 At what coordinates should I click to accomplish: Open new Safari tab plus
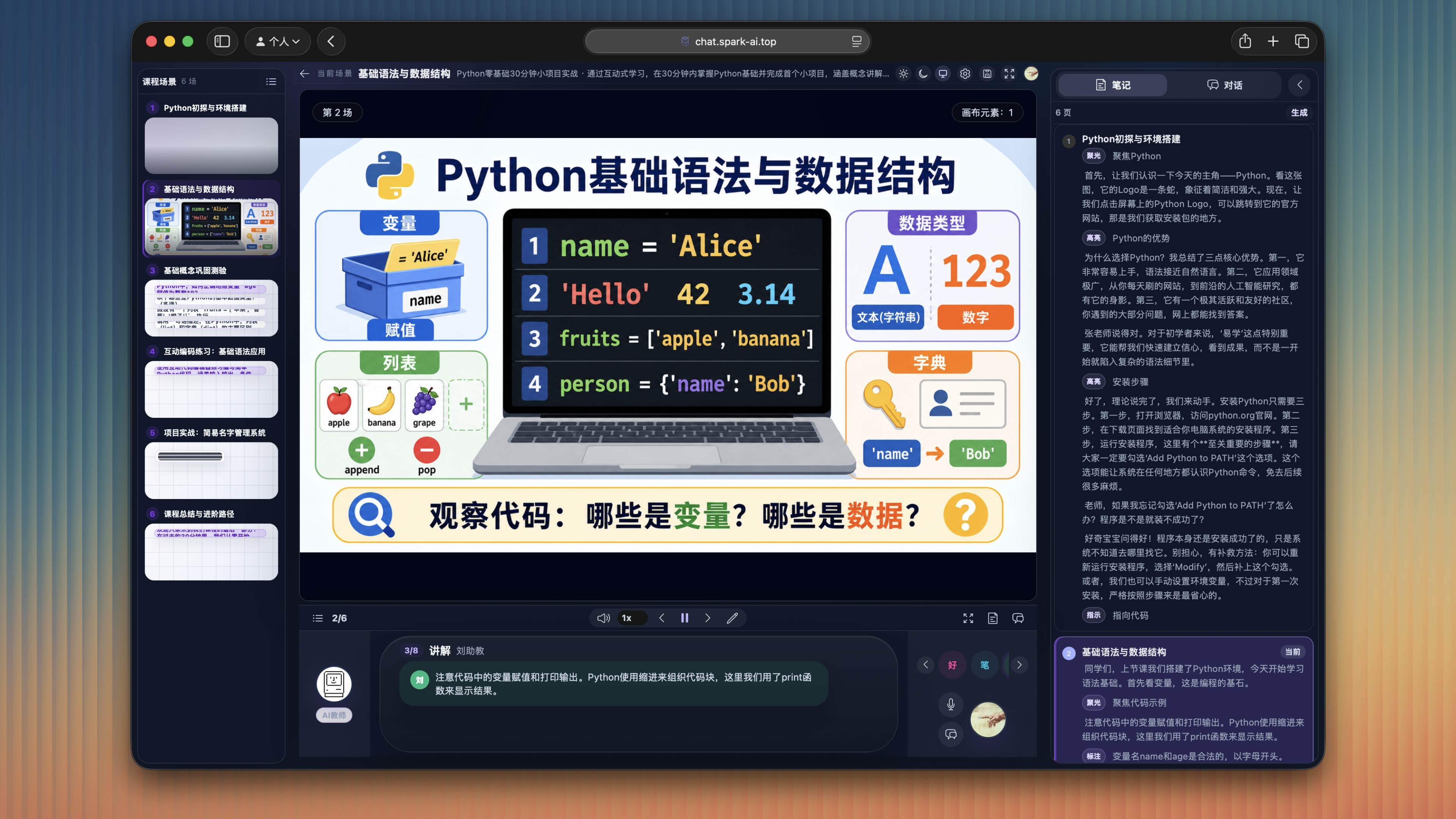pyautogui.click(x=1273, y=41)
